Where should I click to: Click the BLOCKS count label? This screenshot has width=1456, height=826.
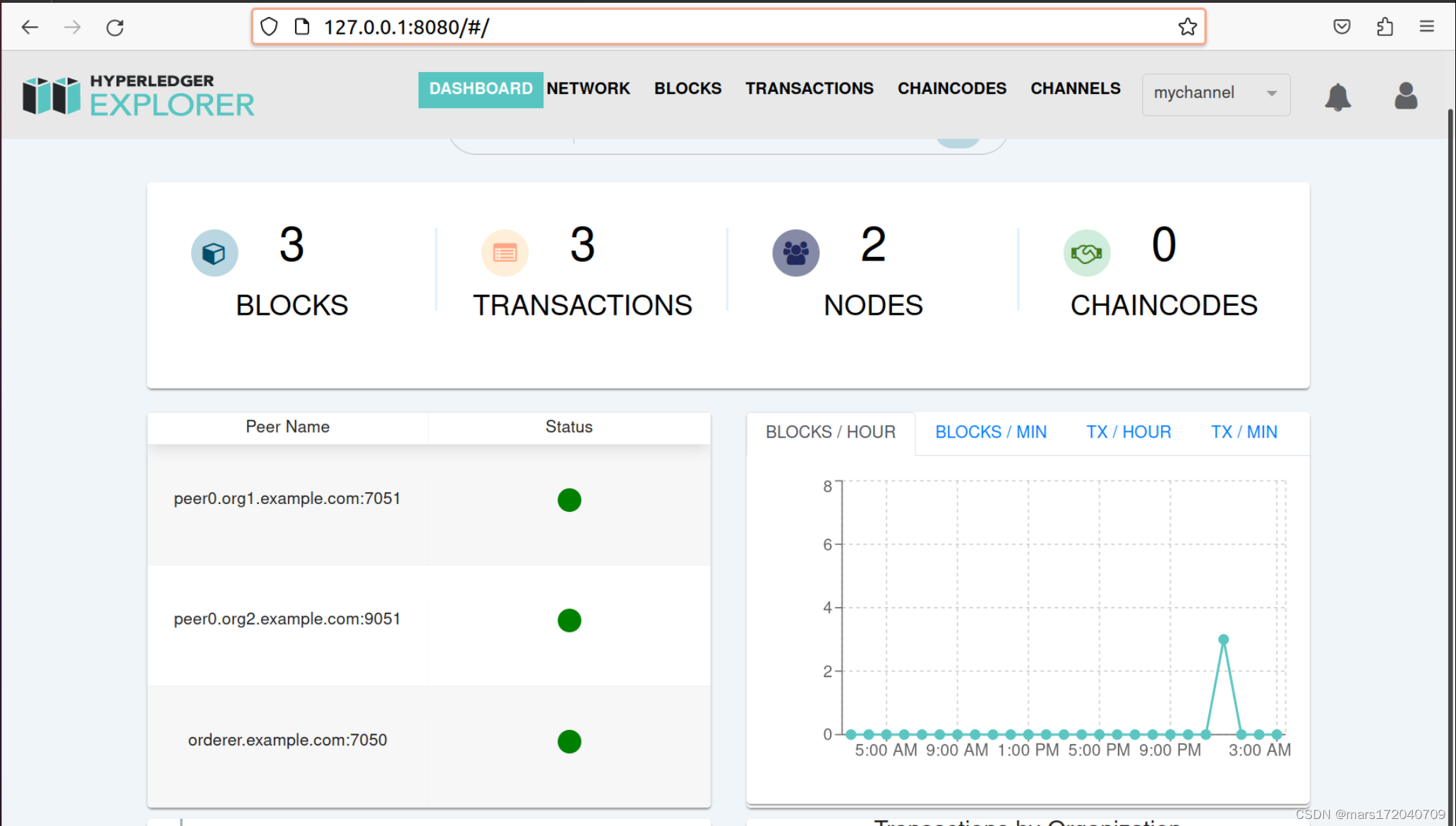(x=291, y=306)
